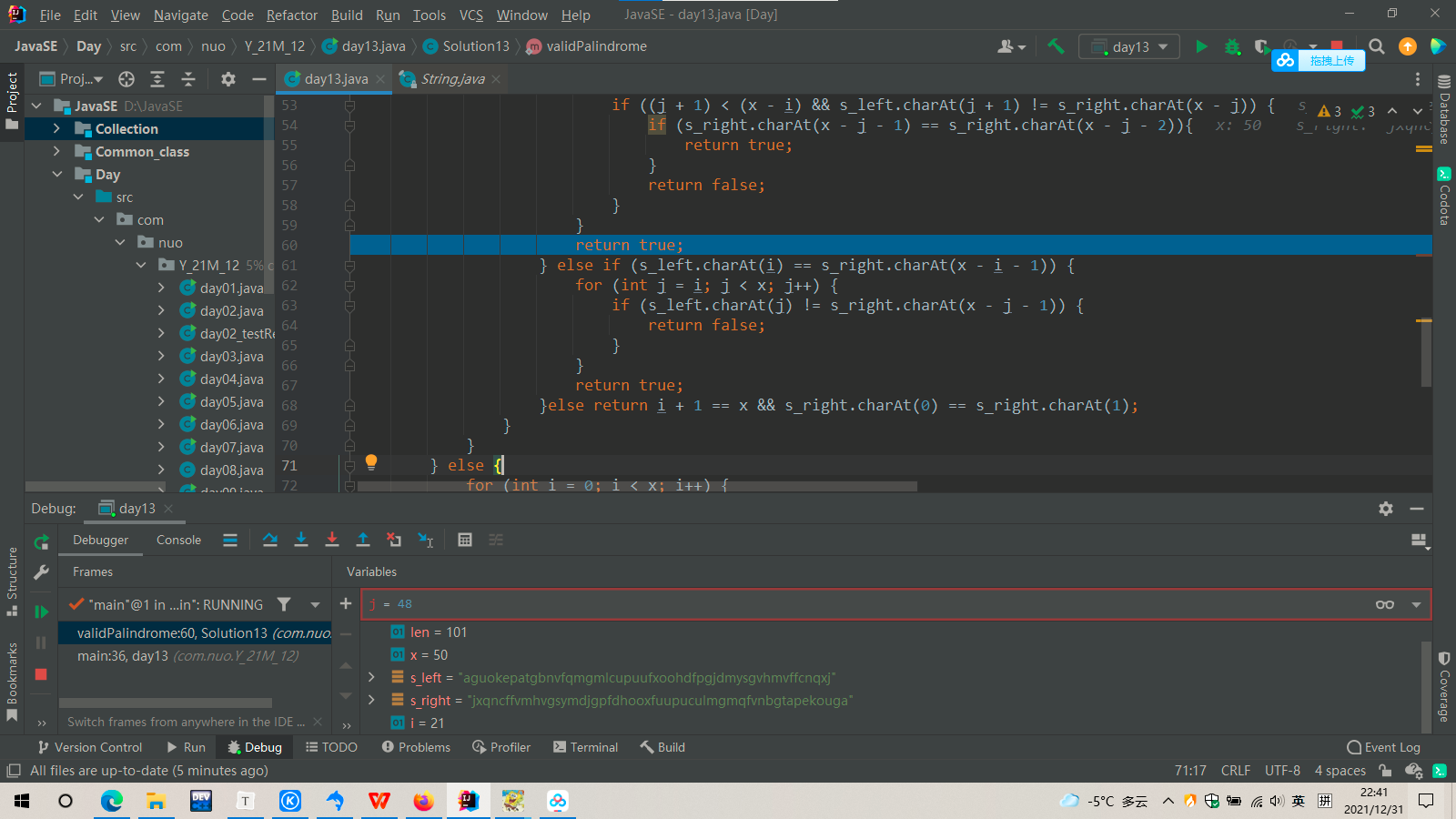The width and height of the screenshot is (1456, 819).
Task: Click Show Execution Point icon beside Console
Action: point(230,540)
